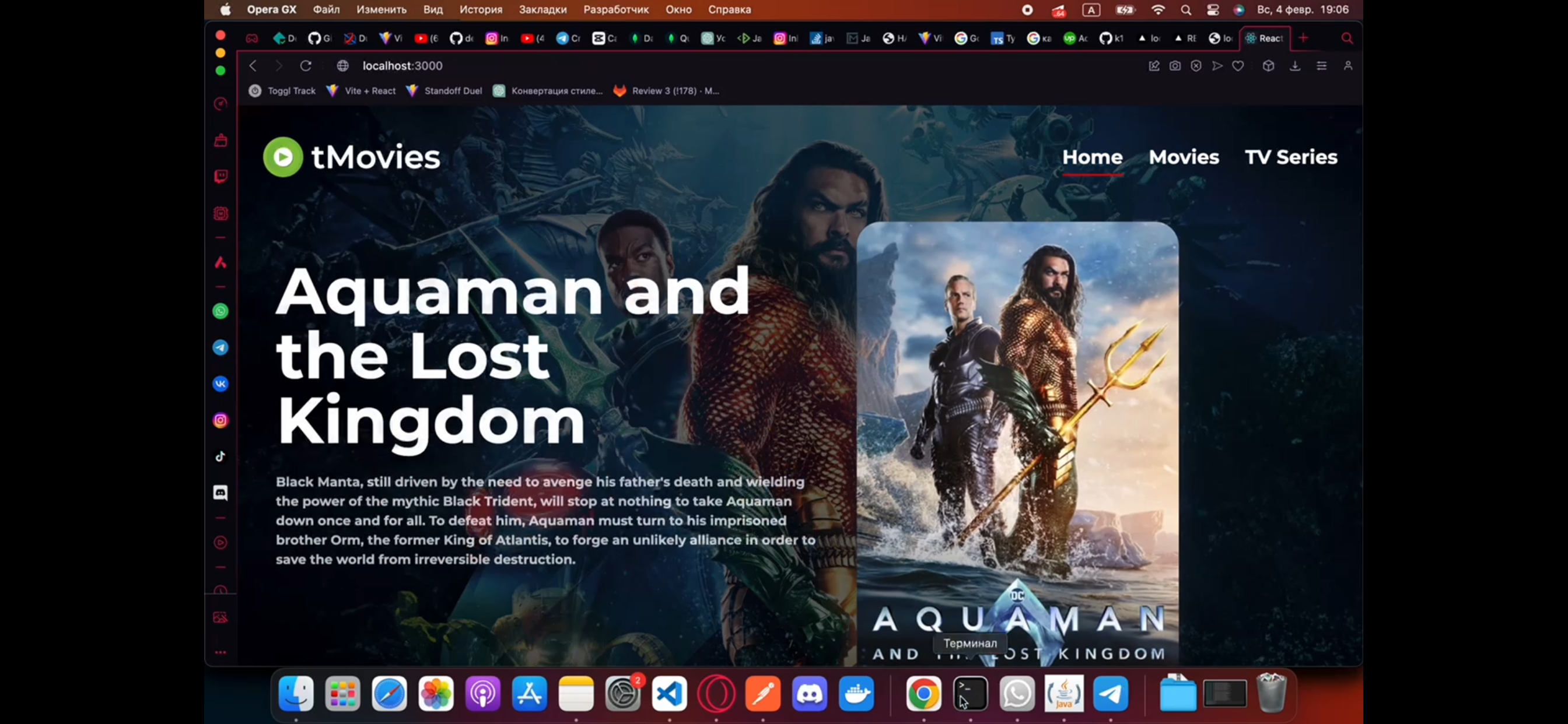
Task: Open the ad blocker shield icon
Action: tap(1196, 66)
